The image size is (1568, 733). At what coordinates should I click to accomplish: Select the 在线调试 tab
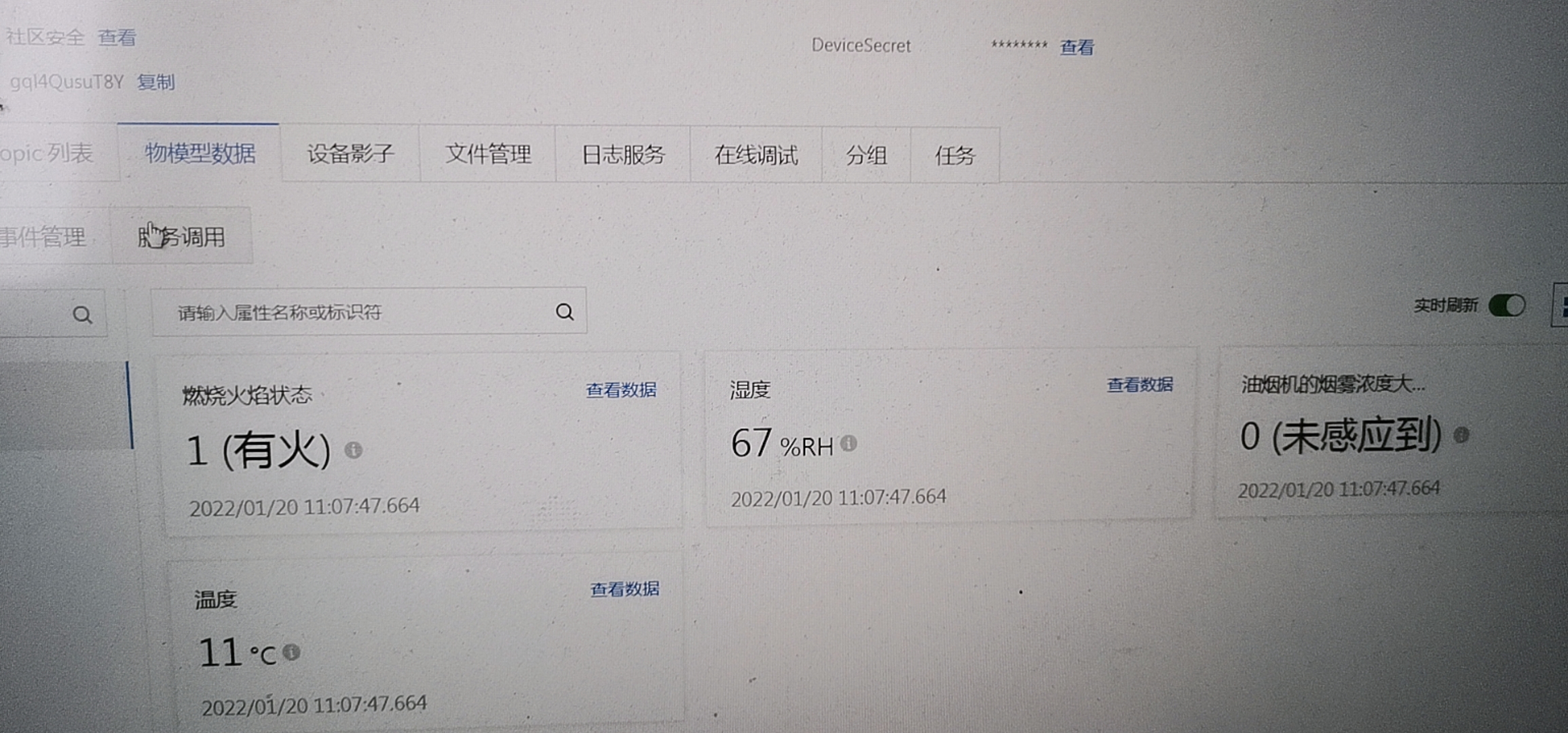pyautogui.click(x=755, y=156)
